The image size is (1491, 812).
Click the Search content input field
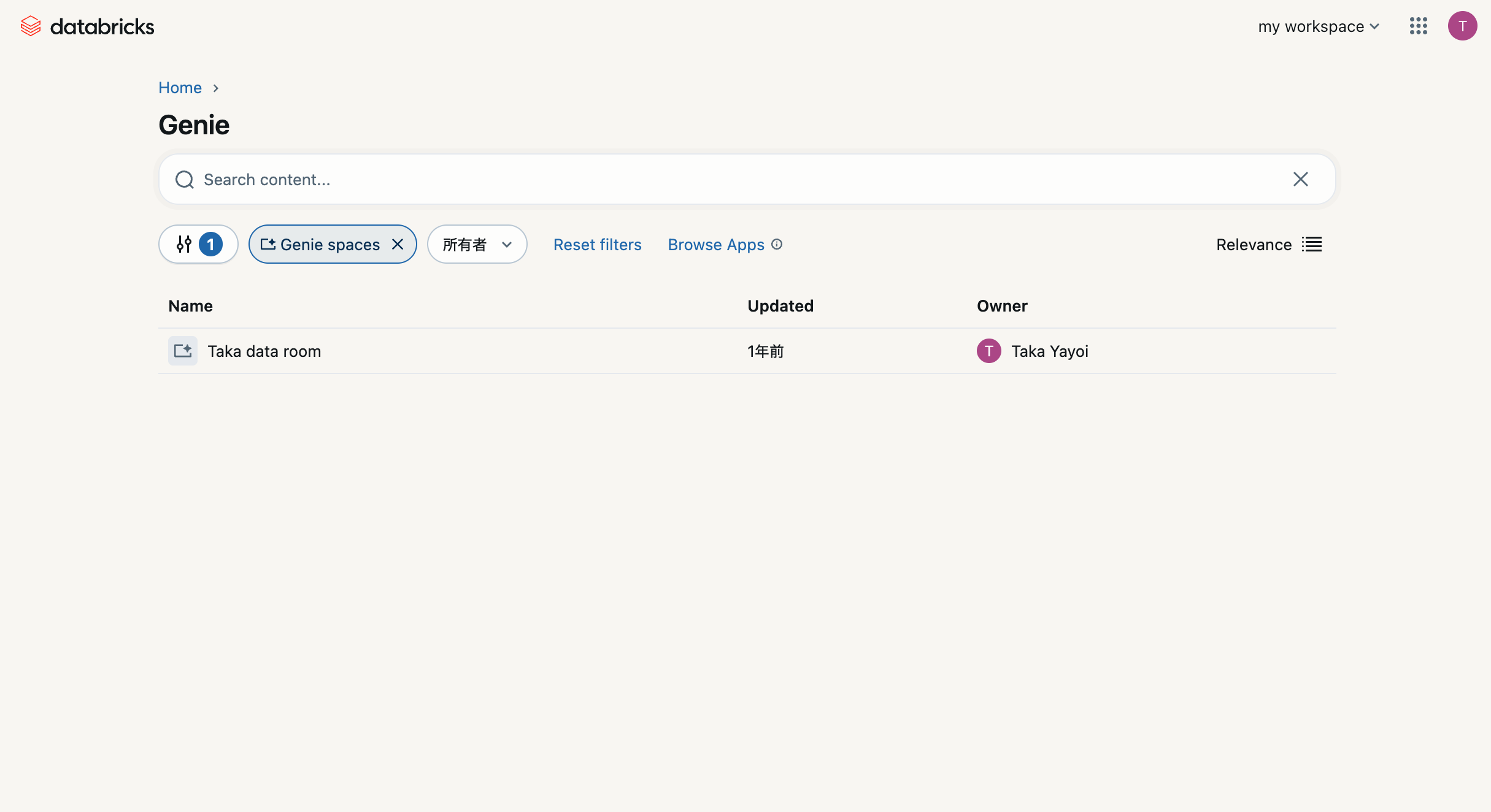[736, 180]
